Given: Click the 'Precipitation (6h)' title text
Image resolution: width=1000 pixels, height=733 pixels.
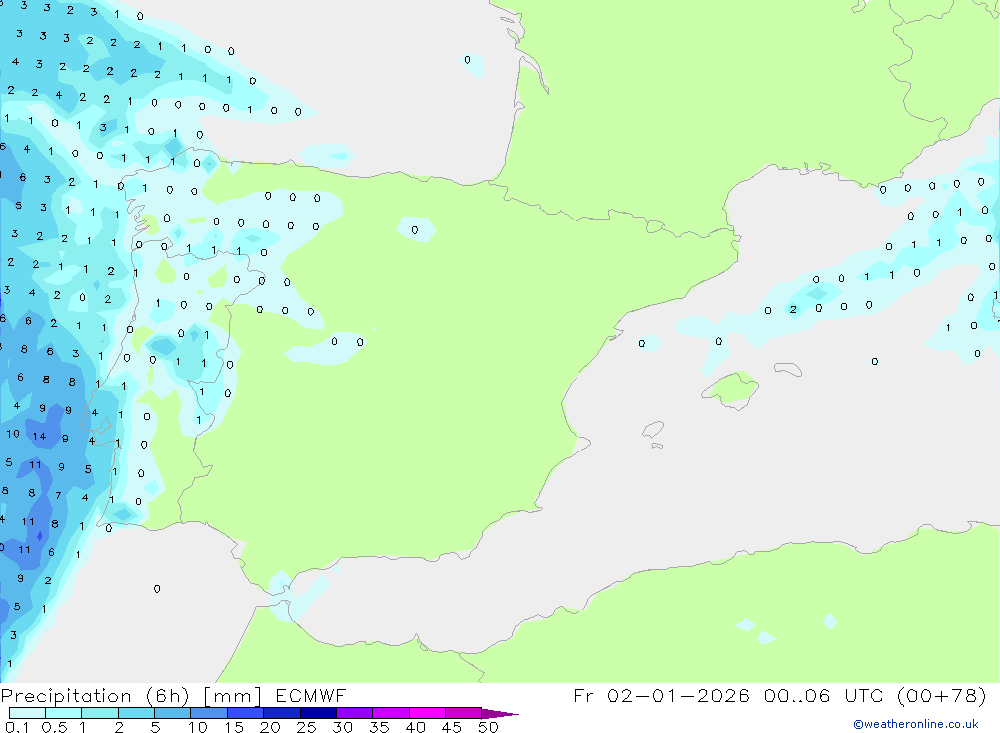Looking at the screenshot, I should coord(95,696).
